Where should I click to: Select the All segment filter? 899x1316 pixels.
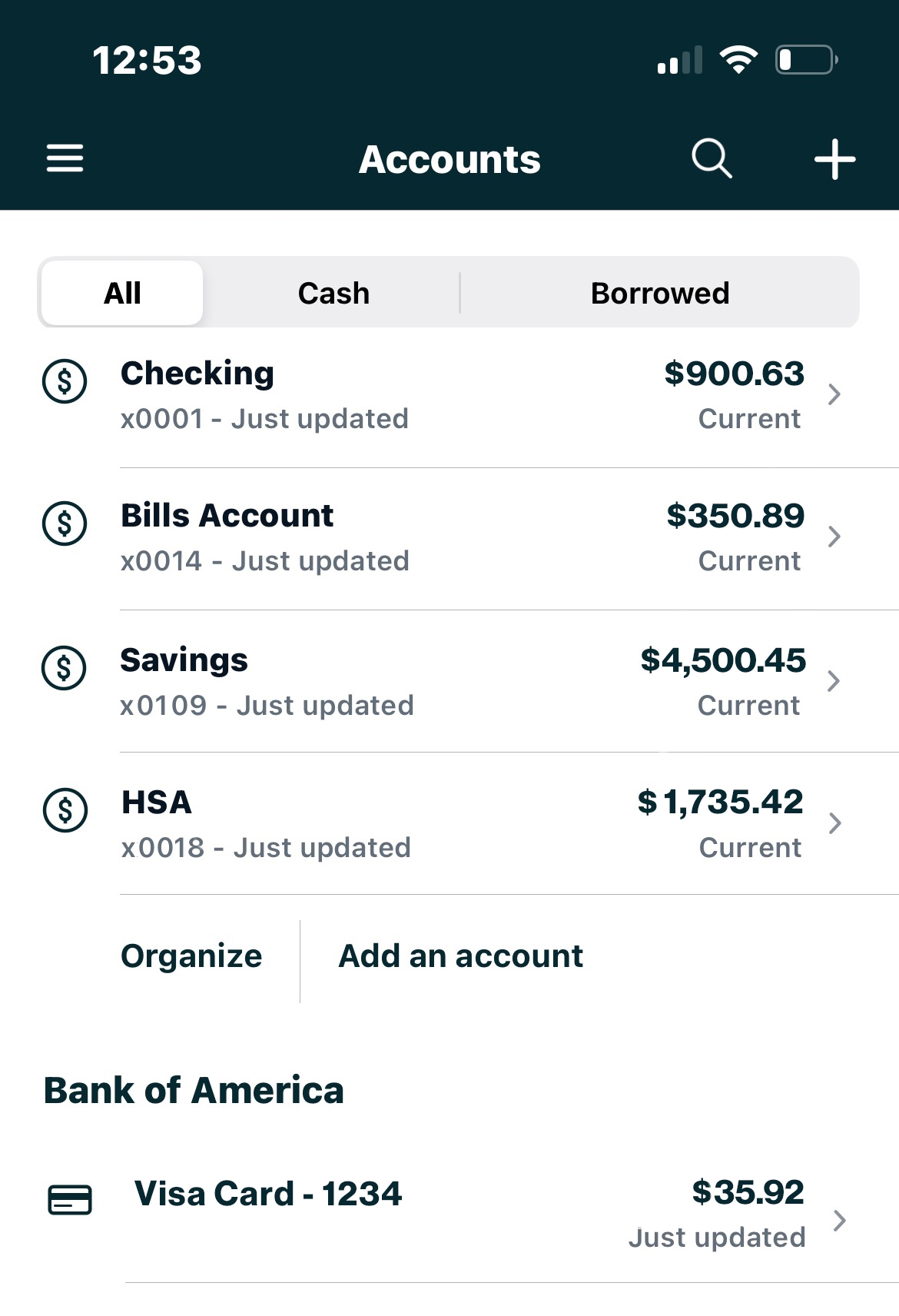click(x=122, y=293)
